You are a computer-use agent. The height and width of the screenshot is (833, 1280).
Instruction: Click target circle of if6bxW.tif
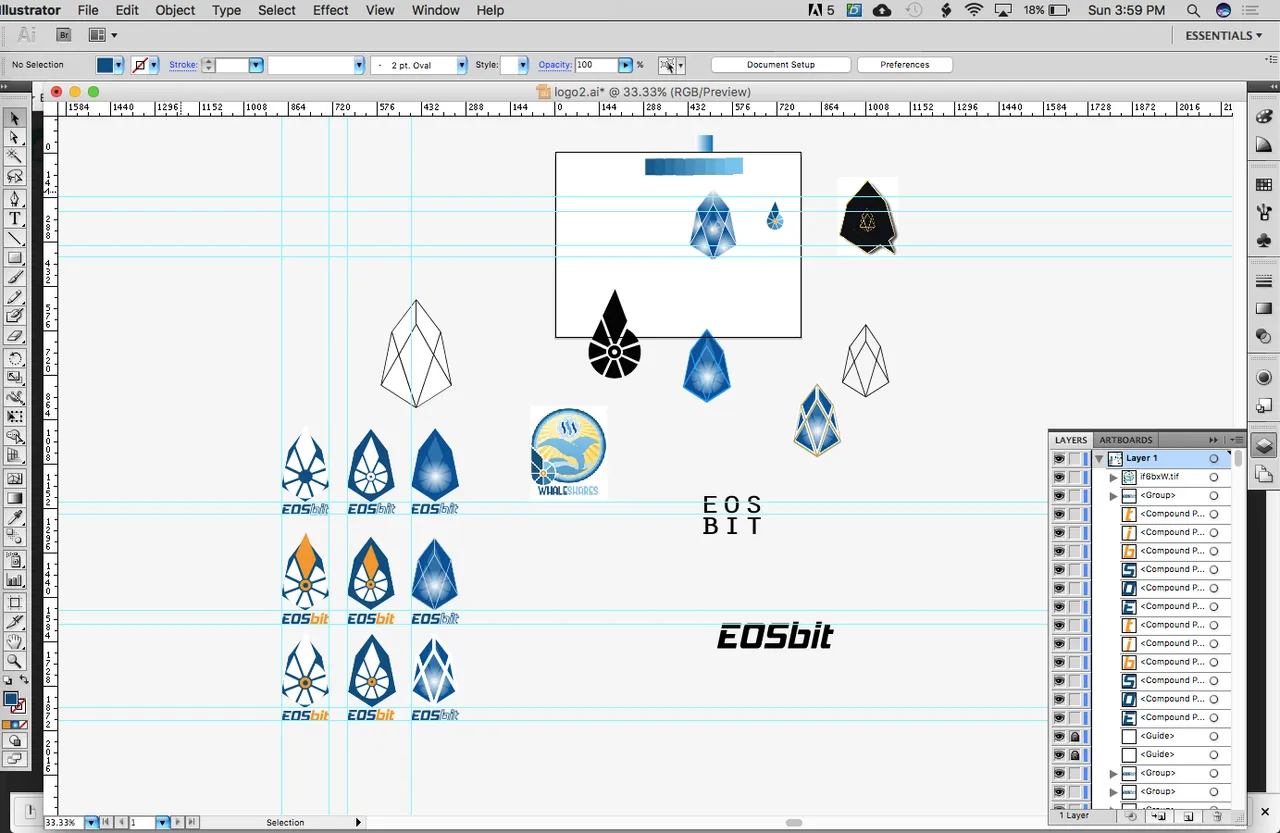point(1214,477)
